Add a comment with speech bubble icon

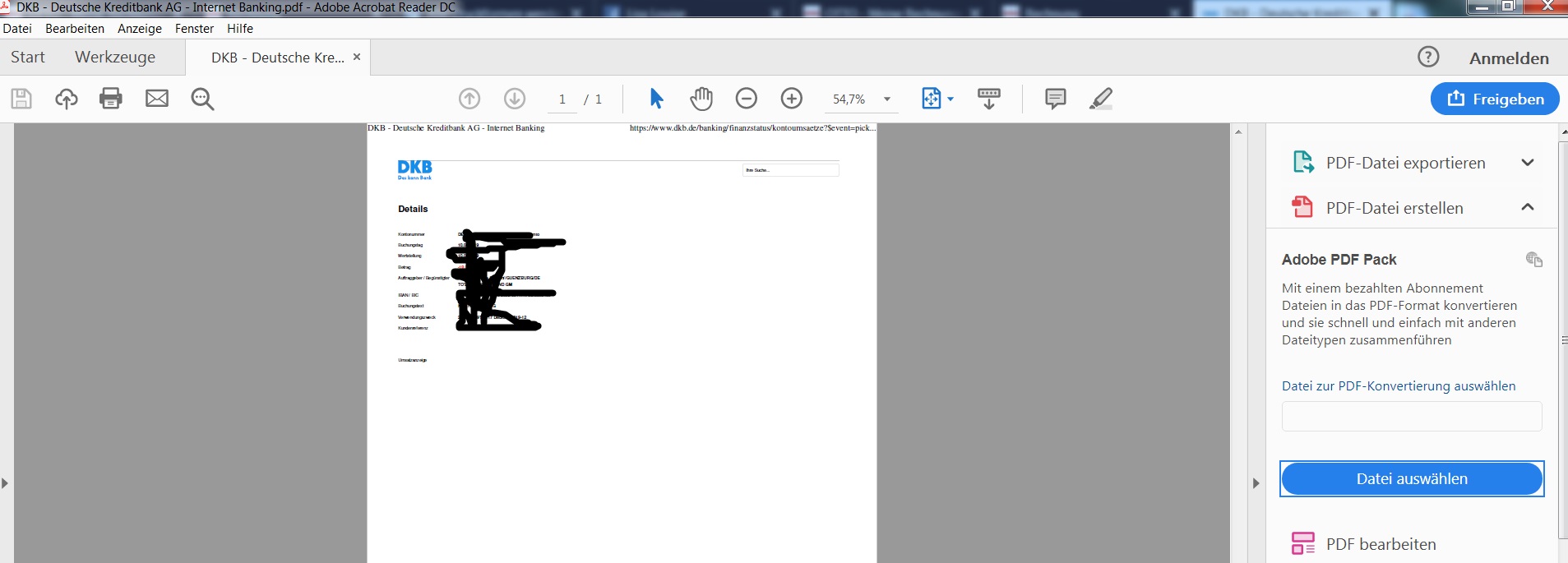tap(1056, 99)
